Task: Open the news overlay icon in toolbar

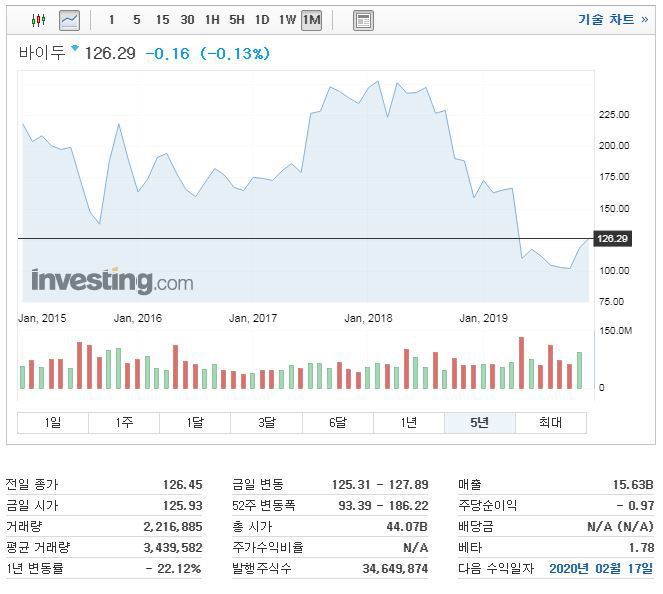Action: pos(363,20)
